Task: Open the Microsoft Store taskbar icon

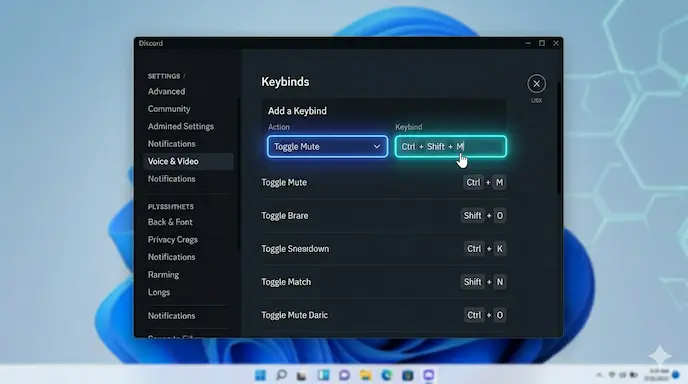Action: [x=408, y=375]
